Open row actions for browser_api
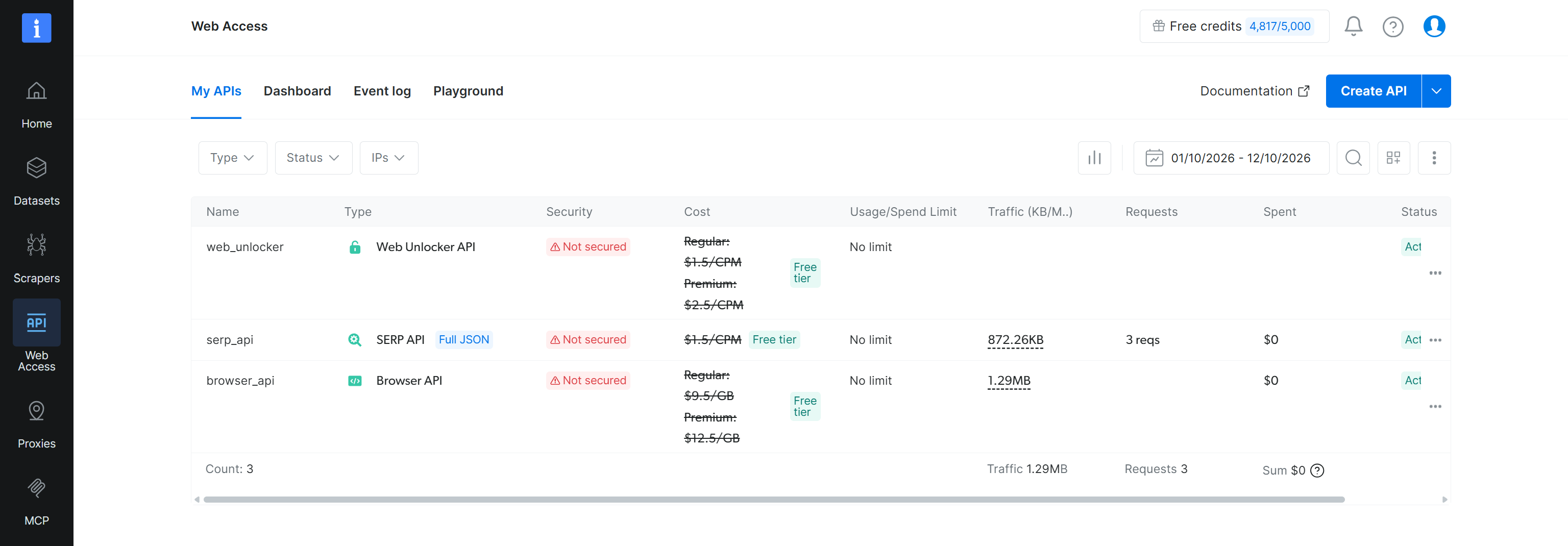The width and height of the screenshot is (1568, 546). [x=1435, y=407]
